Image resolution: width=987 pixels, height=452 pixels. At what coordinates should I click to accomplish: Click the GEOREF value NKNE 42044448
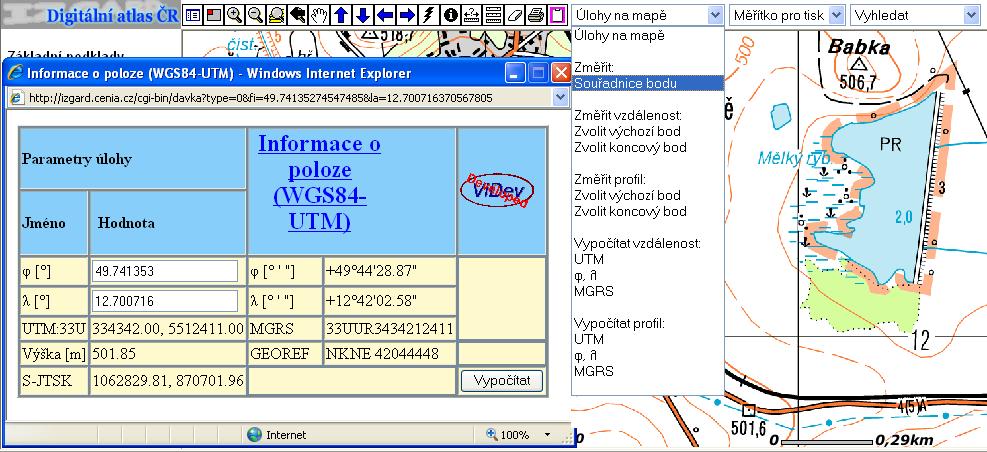click(382, 354)
